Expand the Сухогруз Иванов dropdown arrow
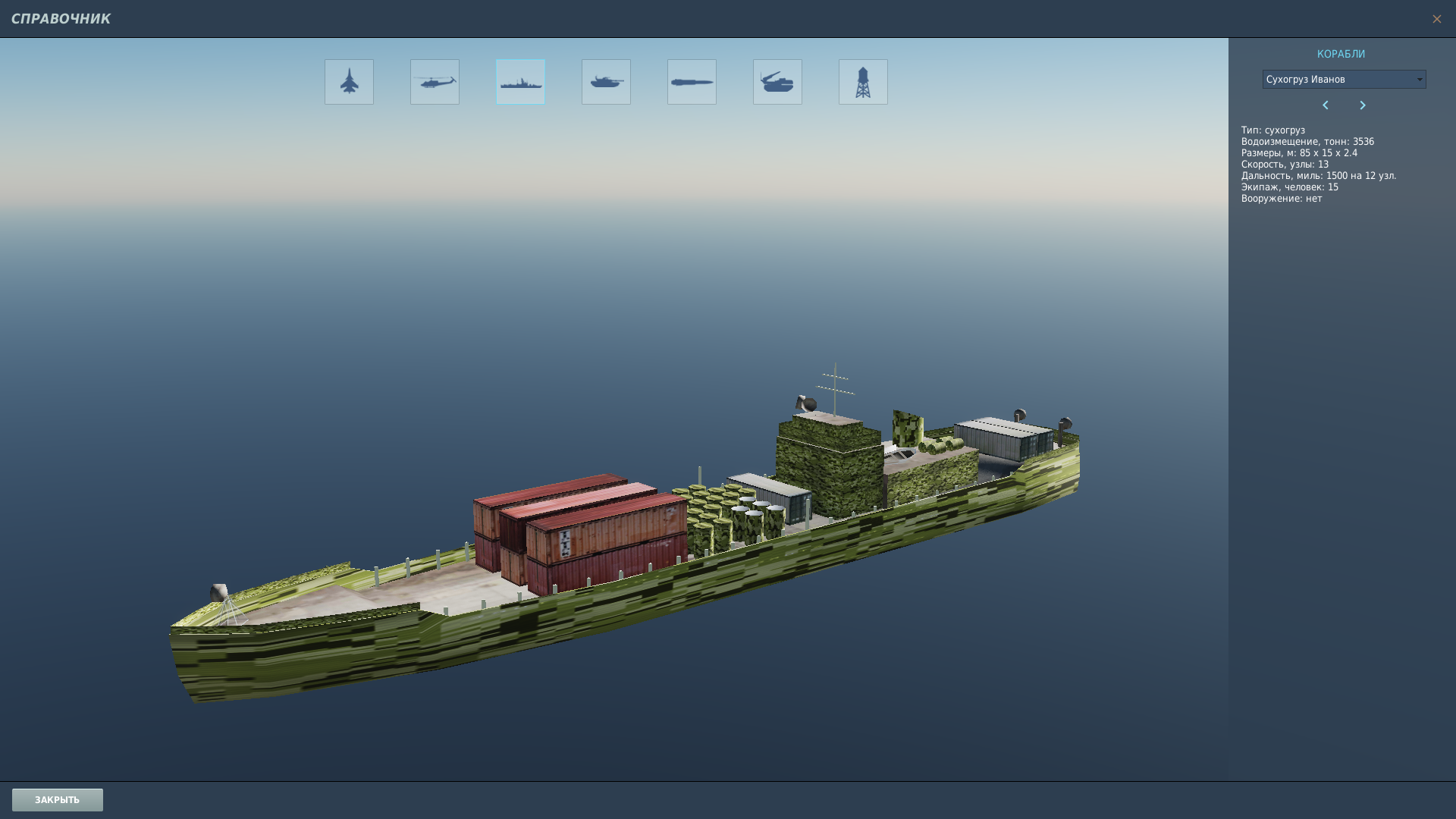Image resolution: width=1456 pixels, height=819 pixels. [x=1420, y=80]
